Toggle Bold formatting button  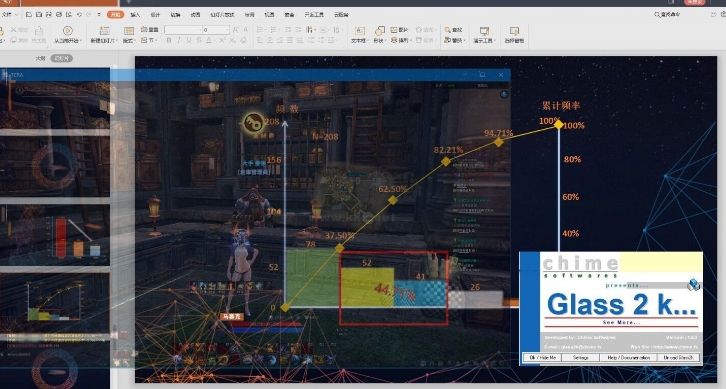pos(169,40)
